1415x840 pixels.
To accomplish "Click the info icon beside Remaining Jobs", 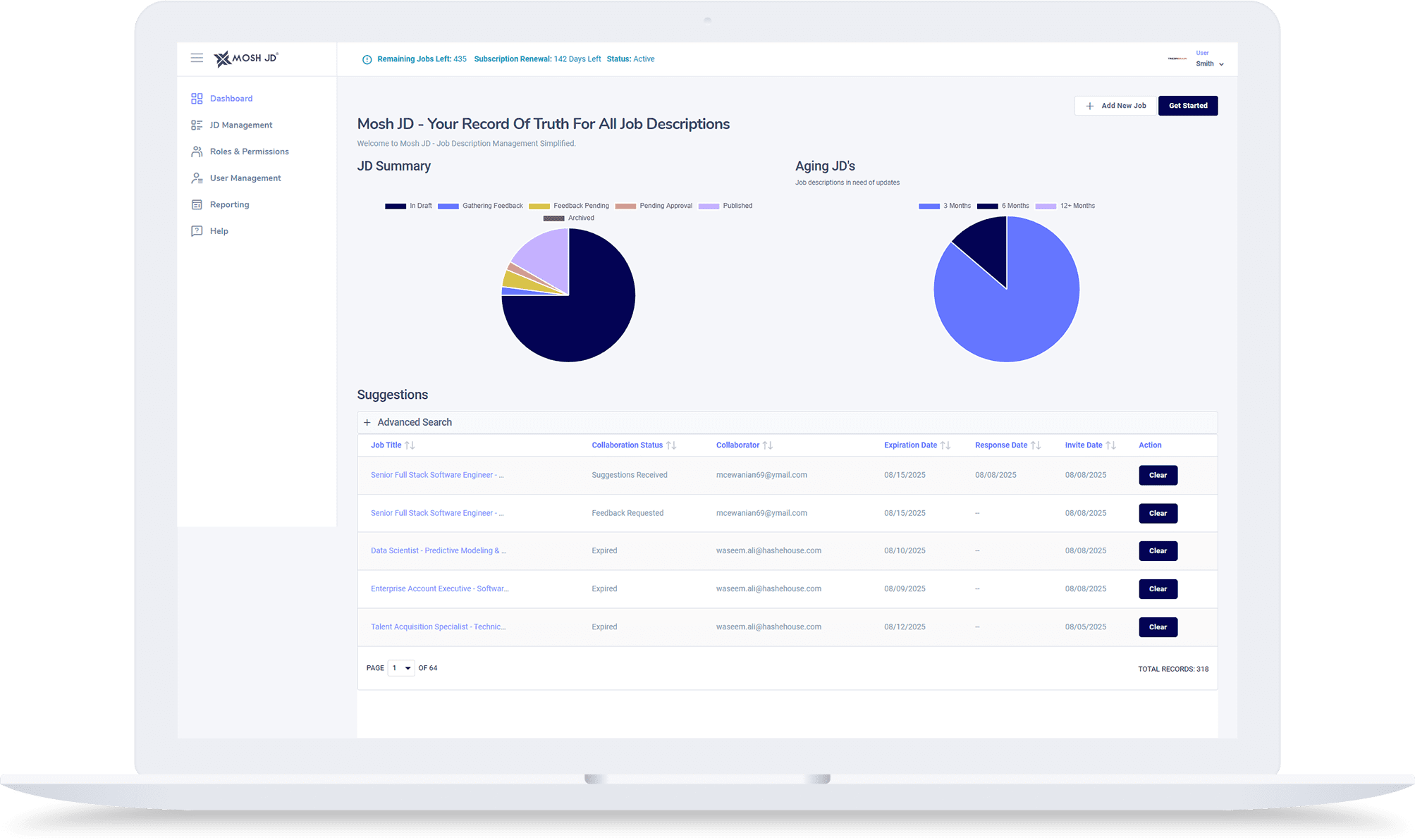I will tap(367, 59).
